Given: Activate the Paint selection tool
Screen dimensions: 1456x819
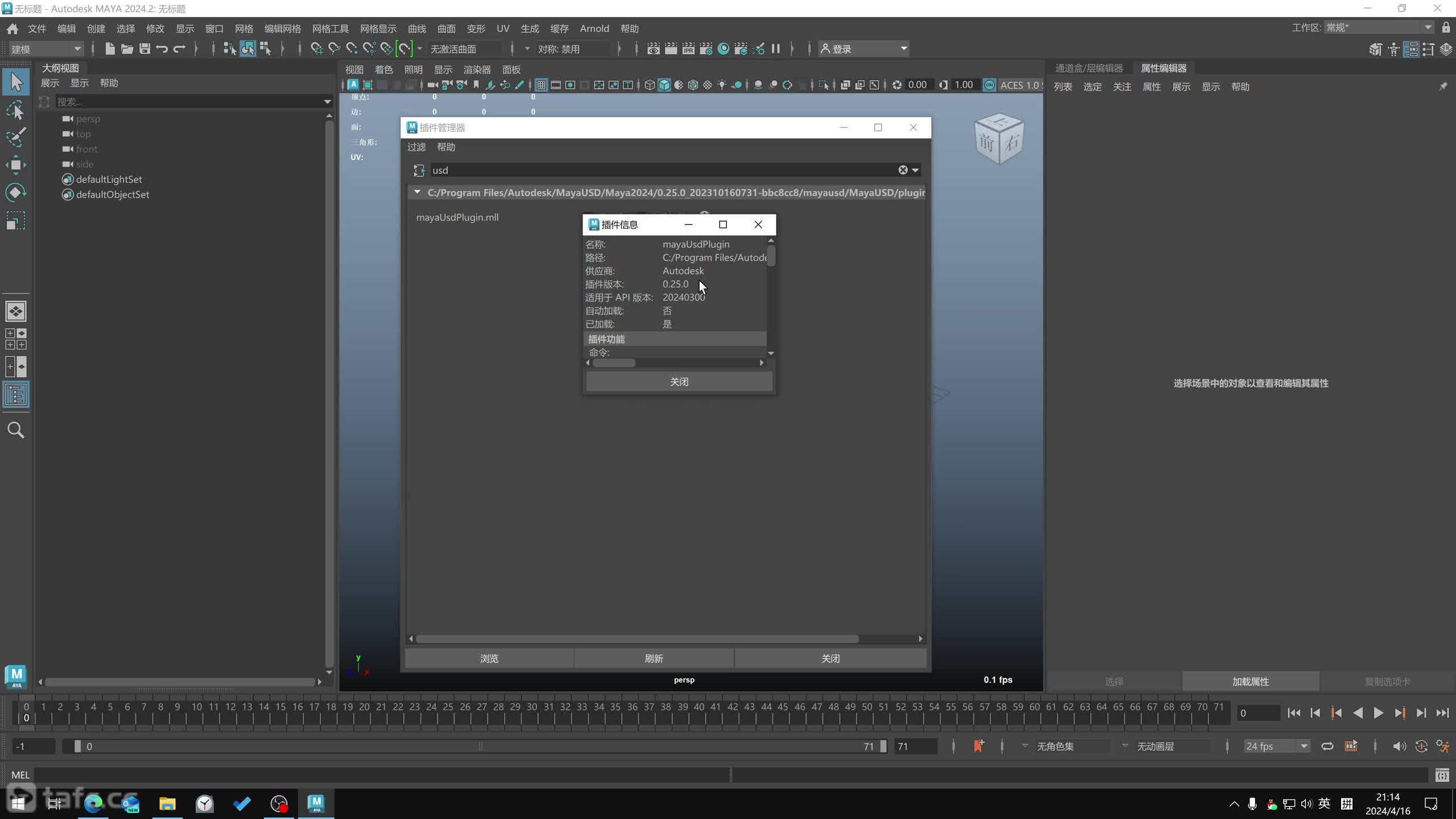Looking at the screenshot, I should (x=16, y=138).
